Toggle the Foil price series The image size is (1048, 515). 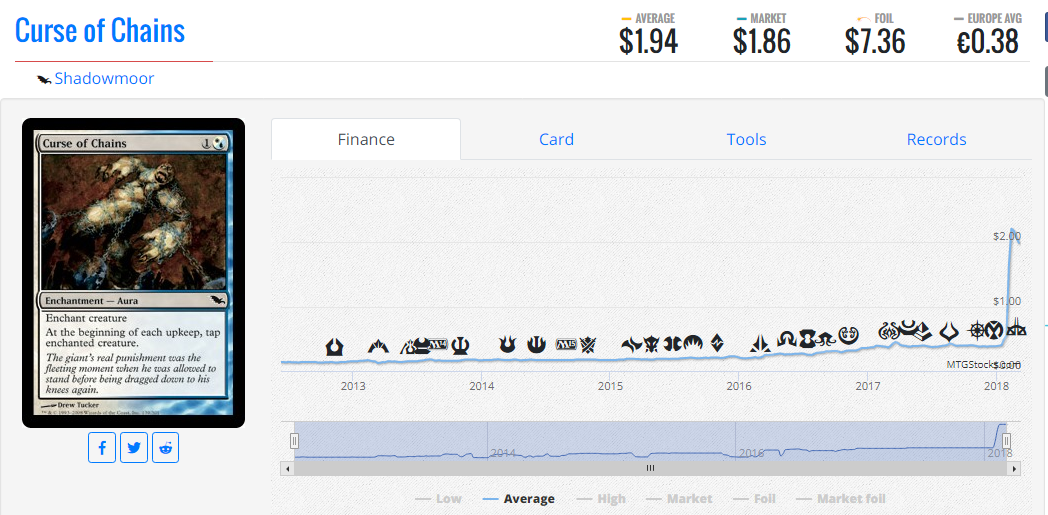[x=755, y=498]
